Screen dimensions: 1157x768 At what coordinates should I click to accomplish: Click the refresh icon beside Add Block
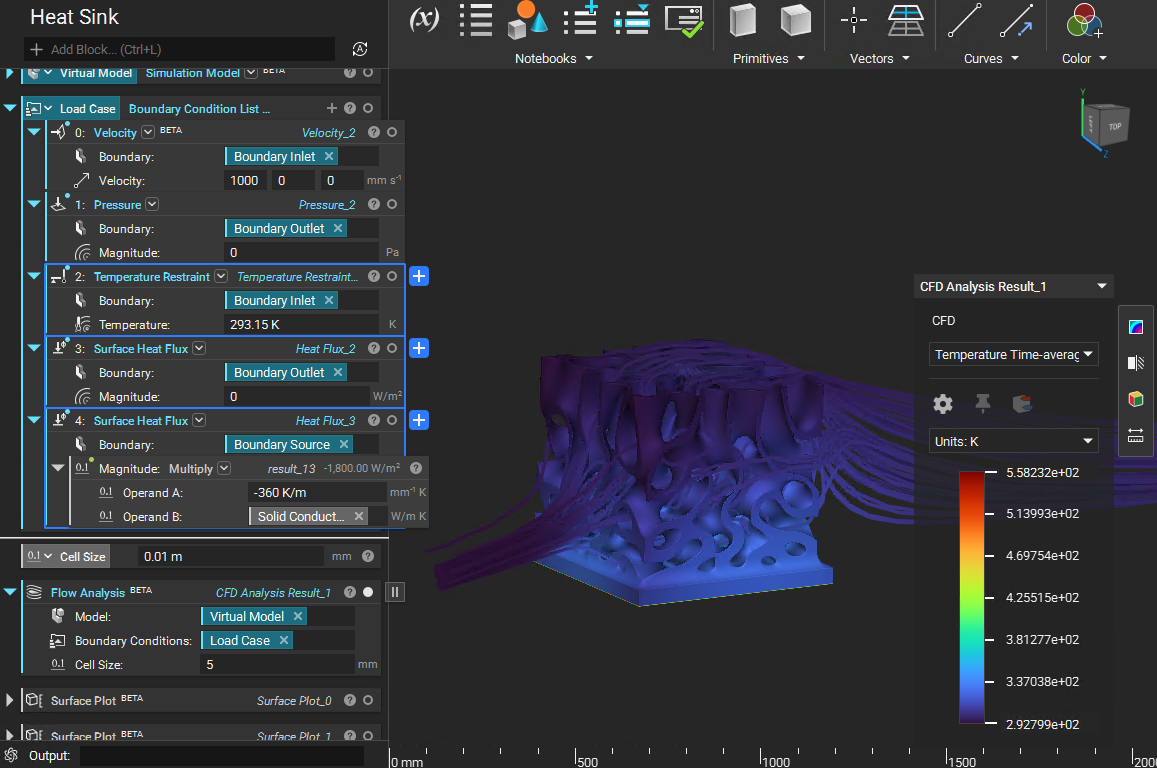(360, 49)
